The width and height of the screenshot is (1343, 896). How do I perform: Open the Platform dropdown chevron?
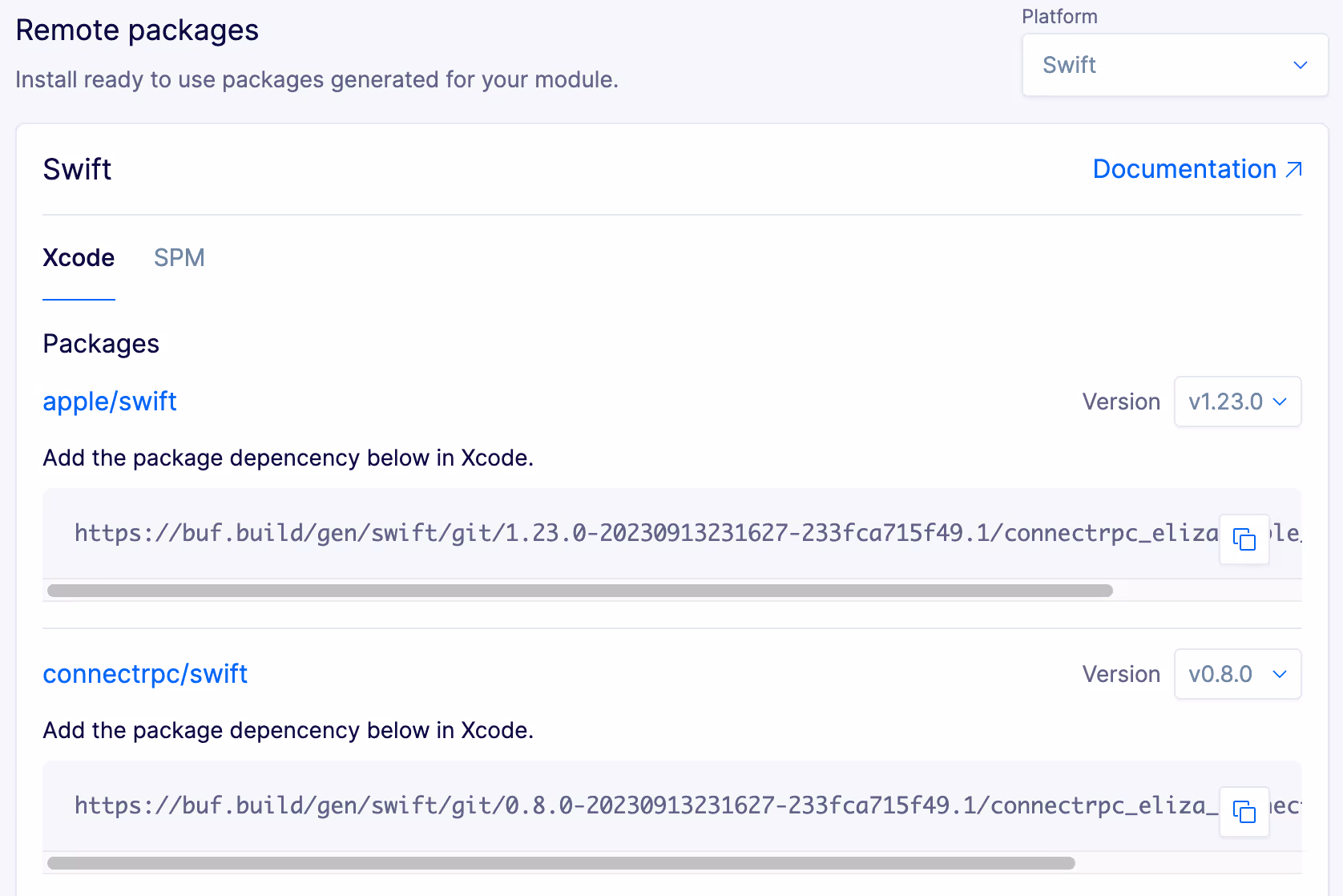tap(1300, 65)
